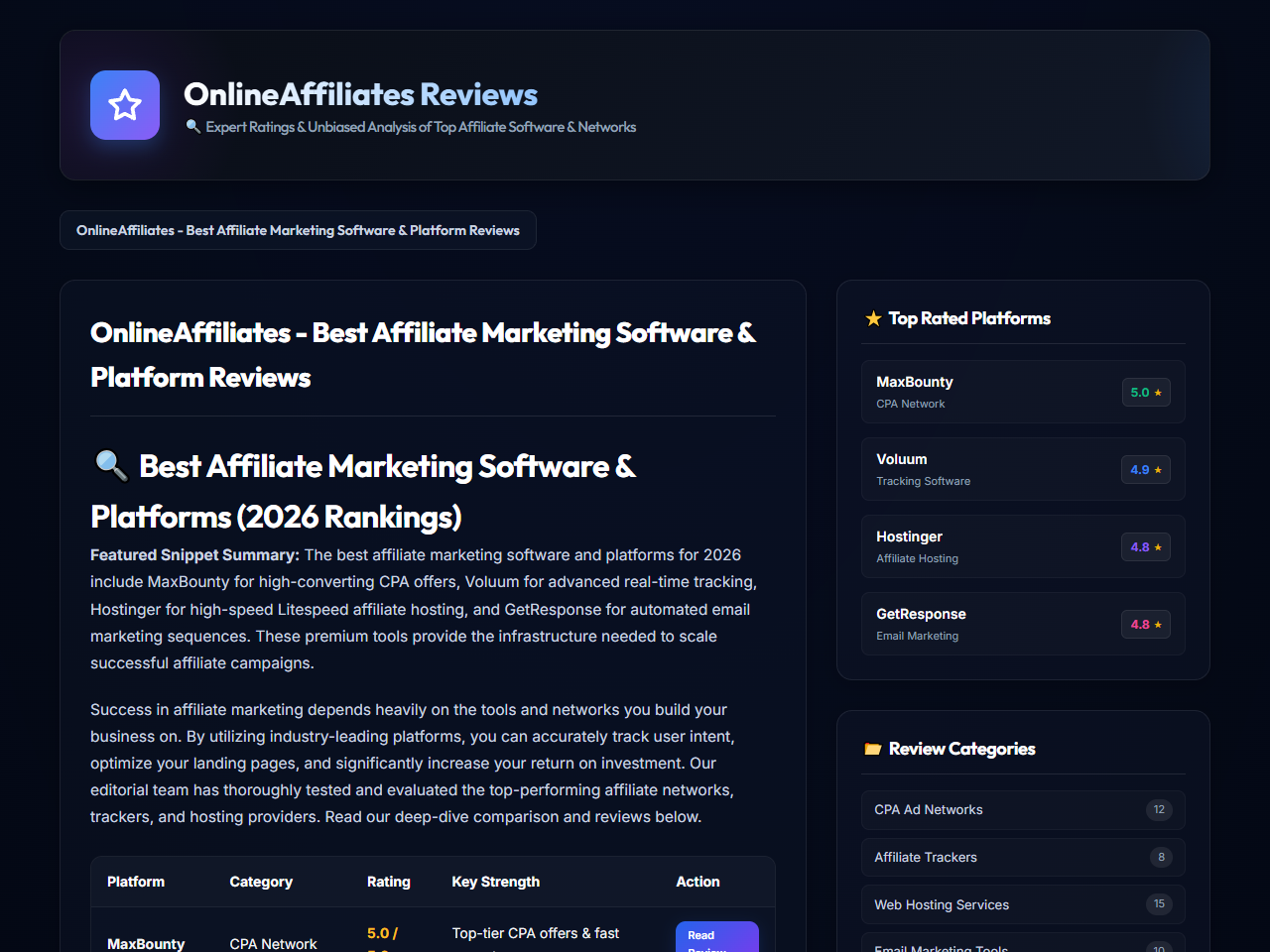The image size is (1270, 952).
Task: Click the 8 count badge for Affiliate Trackers
Action: click(x=1161, y=857)
